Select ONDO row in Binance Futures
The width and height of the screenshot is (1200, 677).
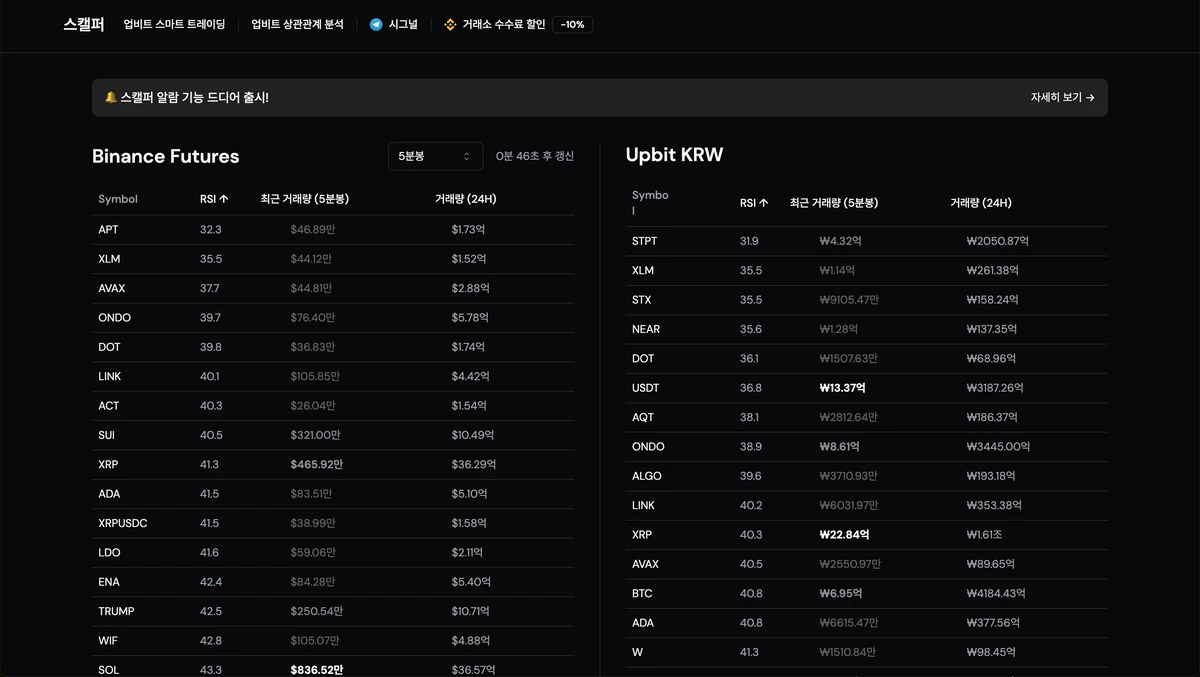[x=333, y=318]
